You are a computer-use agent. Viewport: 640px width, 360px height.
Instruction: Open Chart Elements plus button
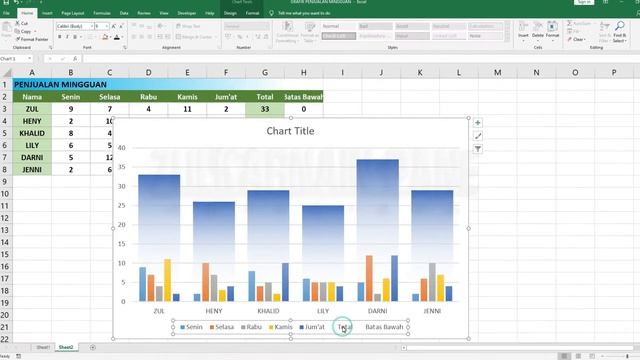tap(478, 123)
